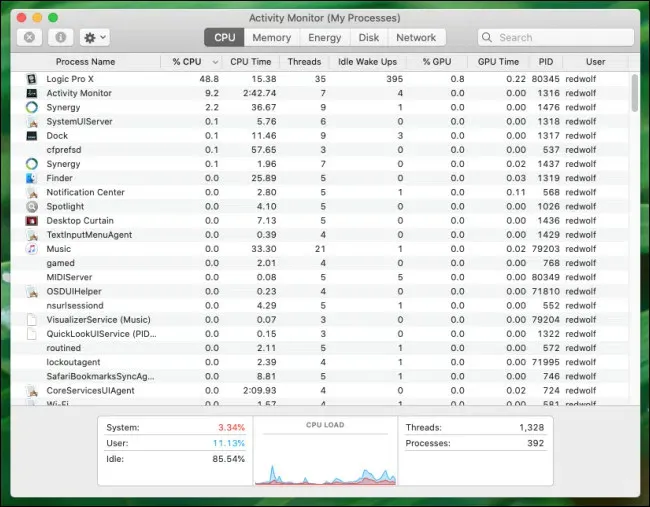
Task: Click the System 3.34% value
Action: pyautogui.click(x=231, y=427)
